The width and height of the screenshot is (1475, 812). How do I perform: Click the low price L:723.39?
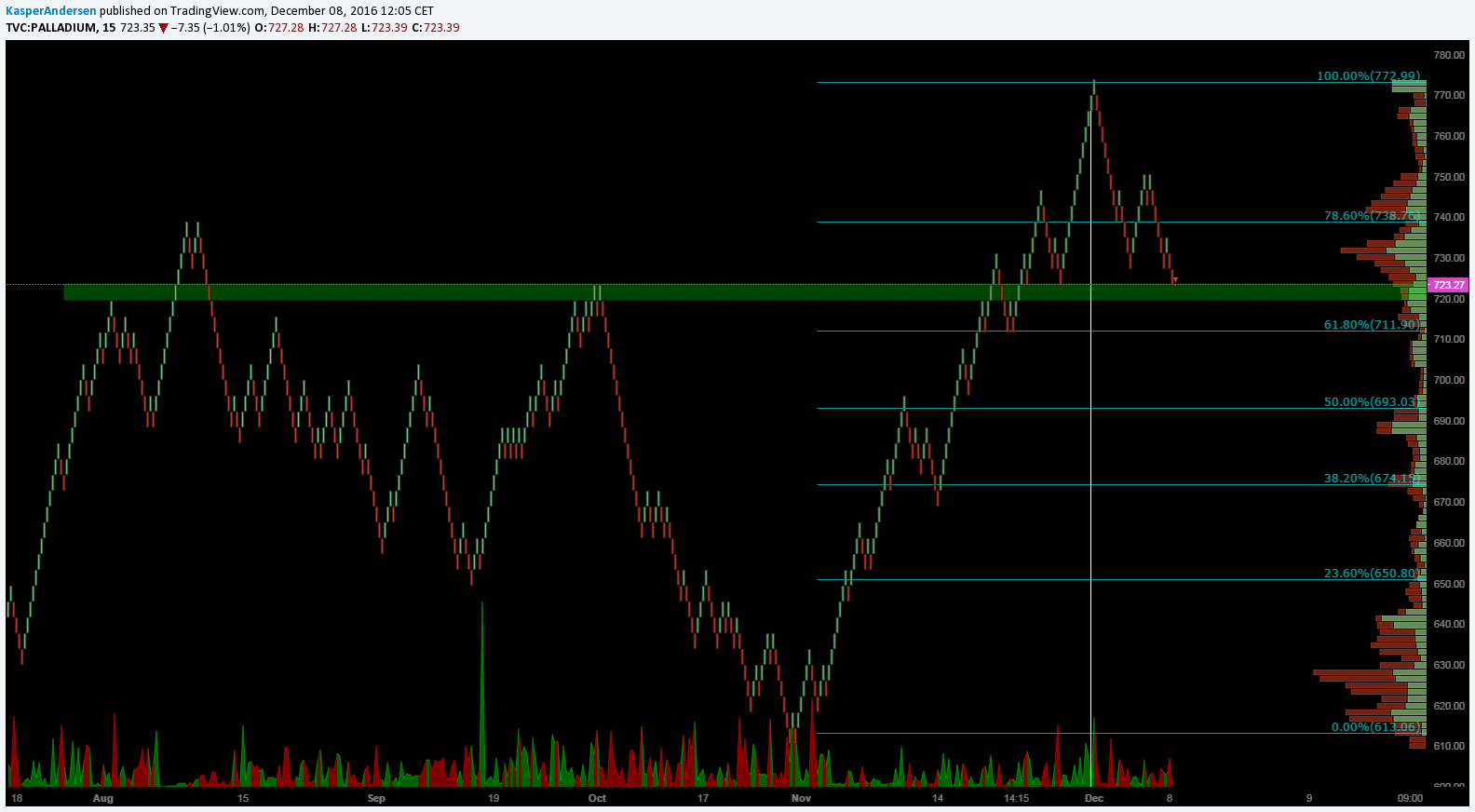[385, 28]
